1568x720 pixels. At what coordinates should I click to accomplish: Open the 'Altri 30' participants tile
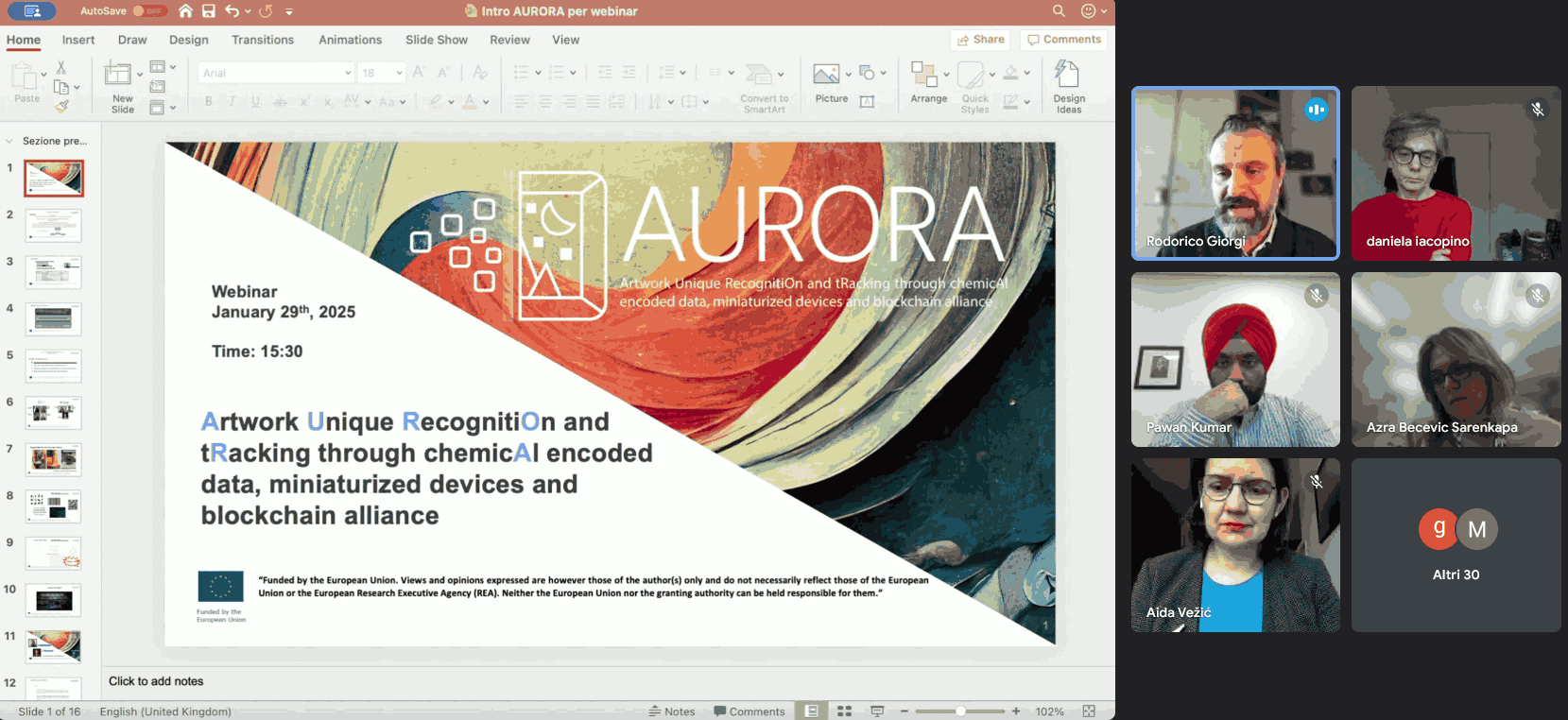click(x=1456, y=545)
